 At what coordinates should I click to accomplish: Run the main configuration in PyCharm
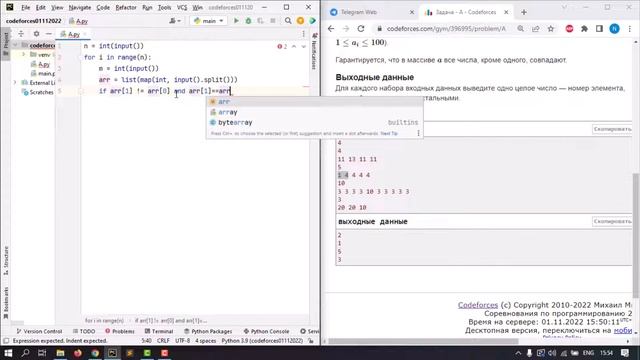tap(236, 20)
